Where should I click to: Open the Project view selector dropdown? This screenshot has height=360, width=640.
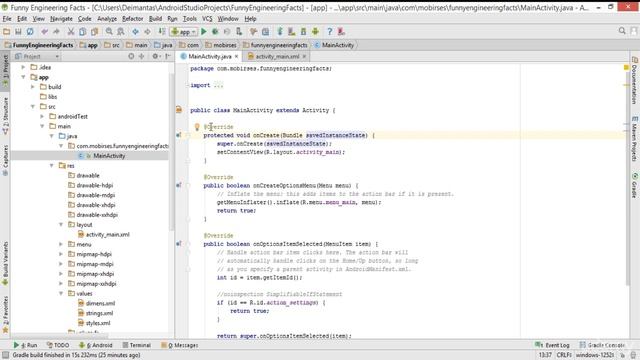click(x=37, y=56)
